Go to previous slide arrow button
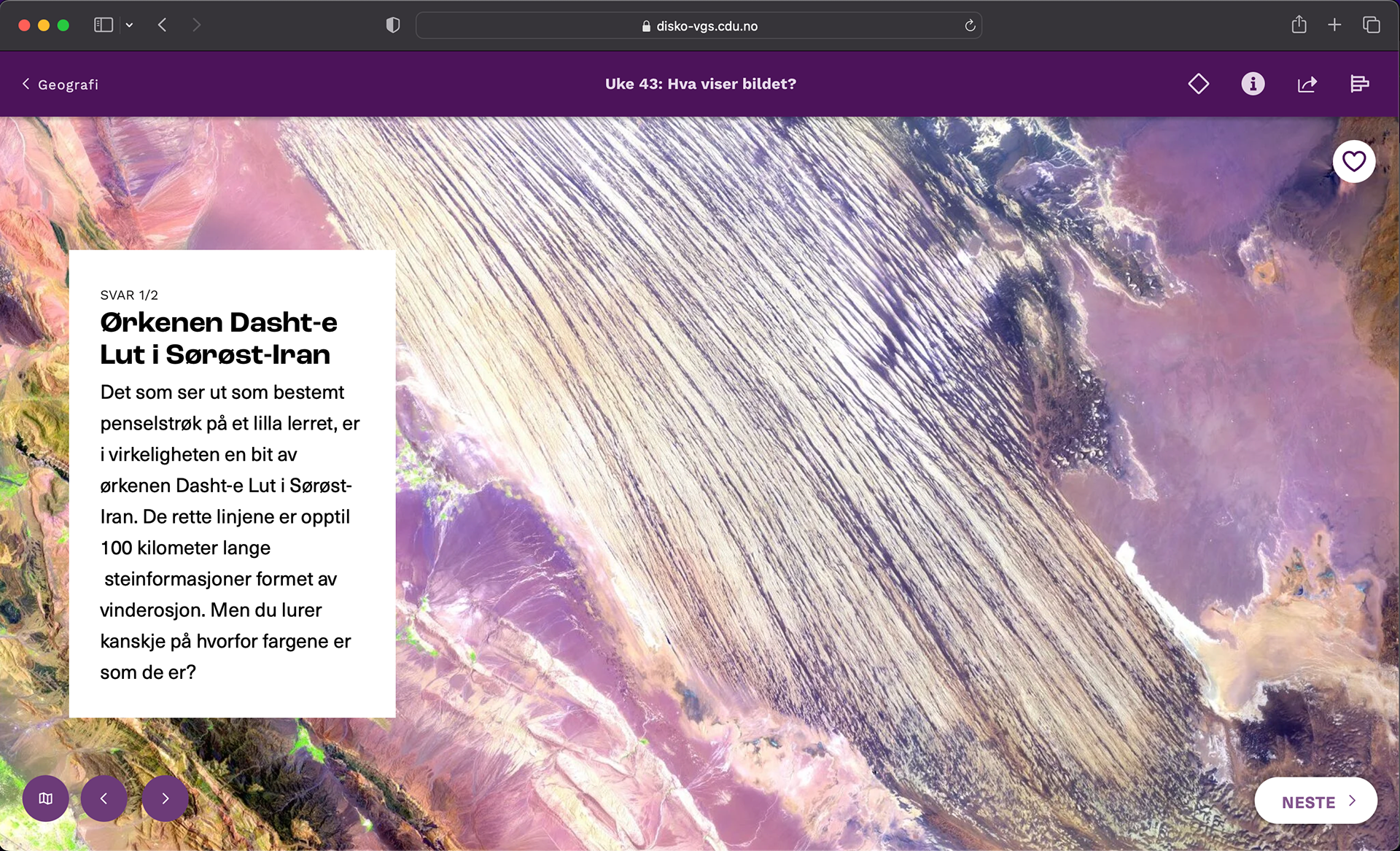The width and height of the screenshot is (1400, 851). pos(104,798)
